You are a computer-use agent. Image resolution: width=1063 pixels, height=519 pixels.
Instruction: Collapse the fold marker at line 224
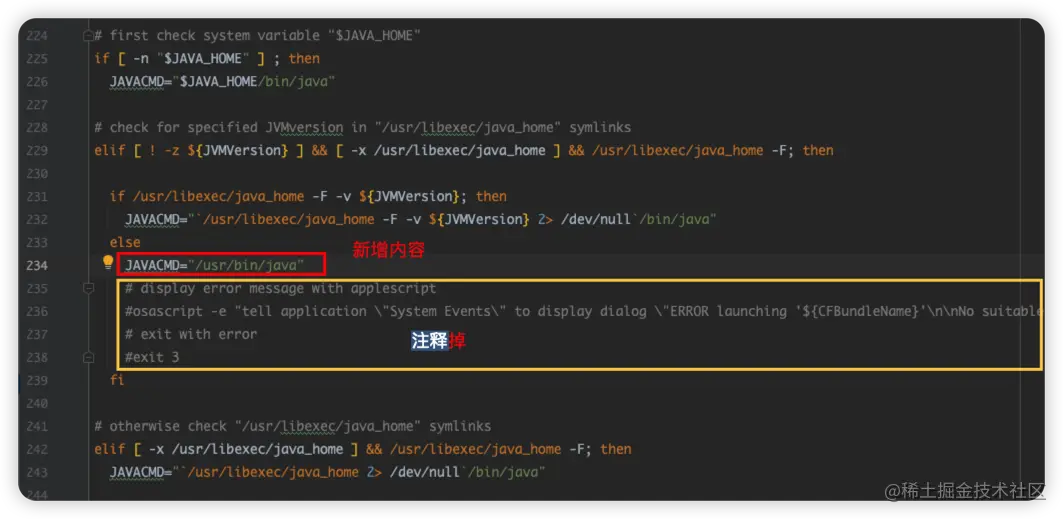coord(87,35)
